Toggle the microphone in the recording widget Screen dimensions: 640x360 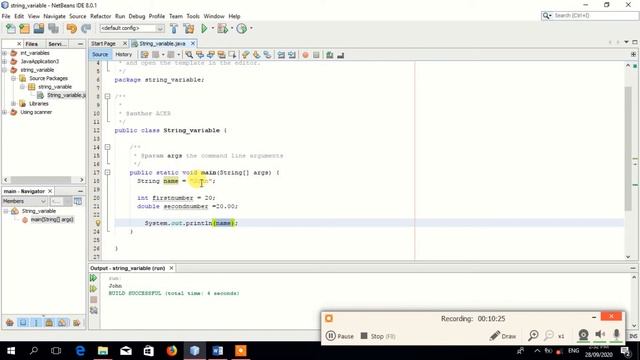pyautogui.click(x=616, y=335)
